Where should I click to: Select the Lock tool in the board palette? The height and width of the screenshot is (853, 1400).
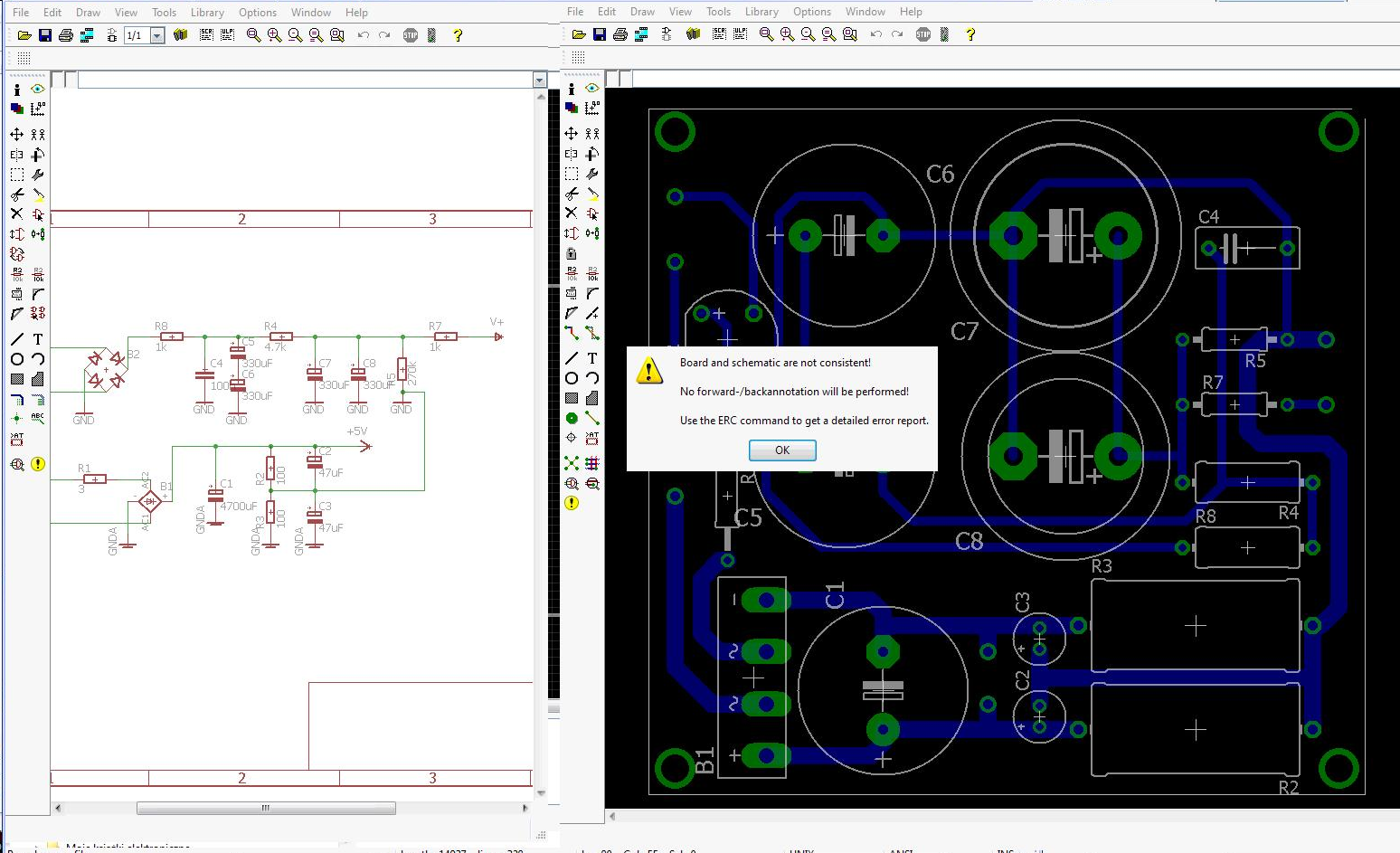point(572,253)
